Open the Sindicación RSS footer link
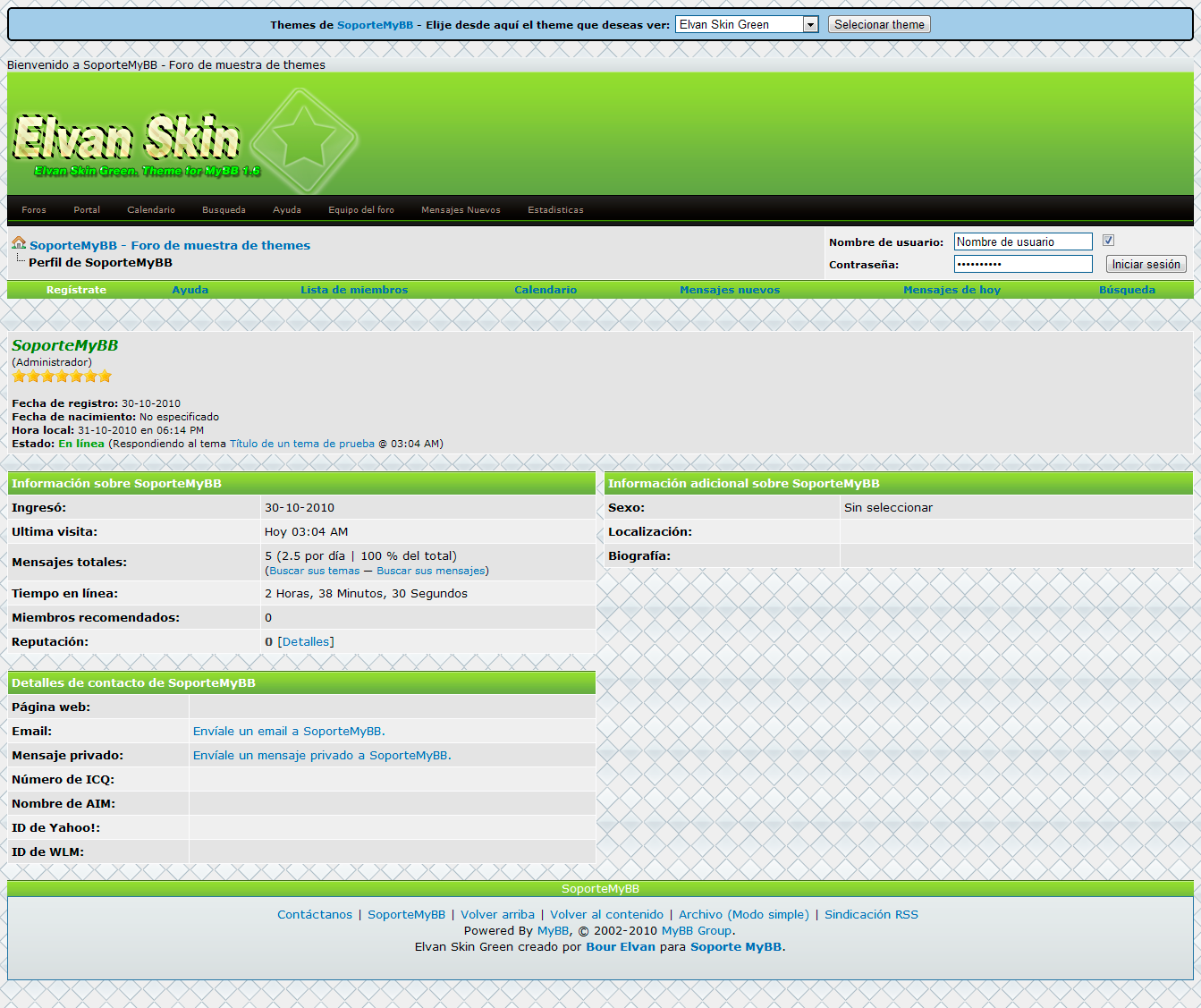1201x1008 pixels. click(871, 915)
